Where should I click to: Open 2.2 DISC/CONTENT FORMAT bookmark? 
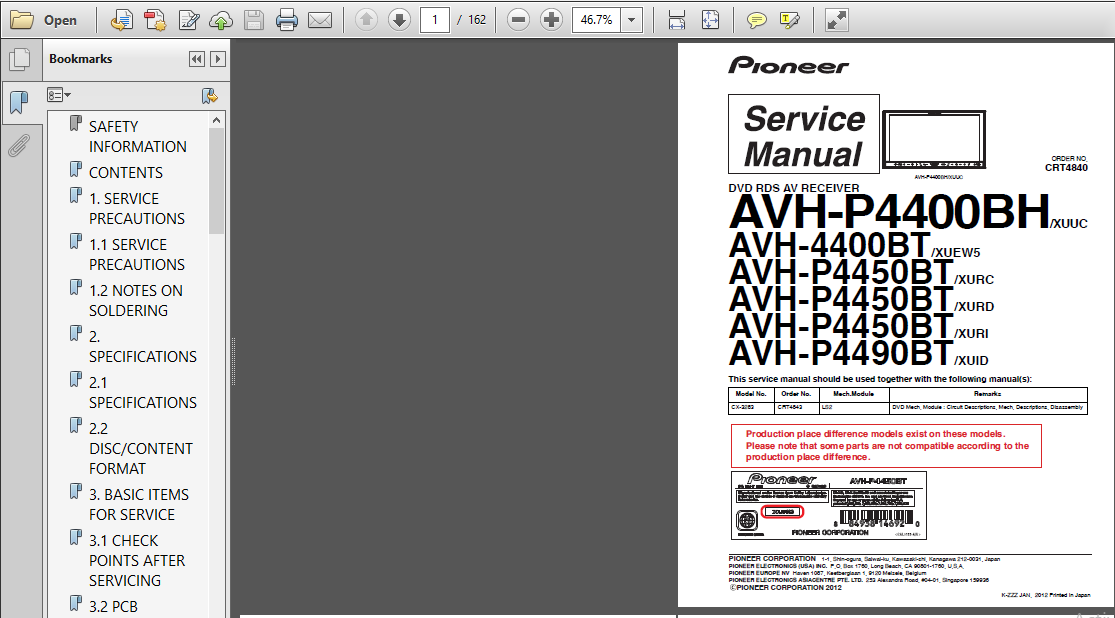tap(140, 448)
